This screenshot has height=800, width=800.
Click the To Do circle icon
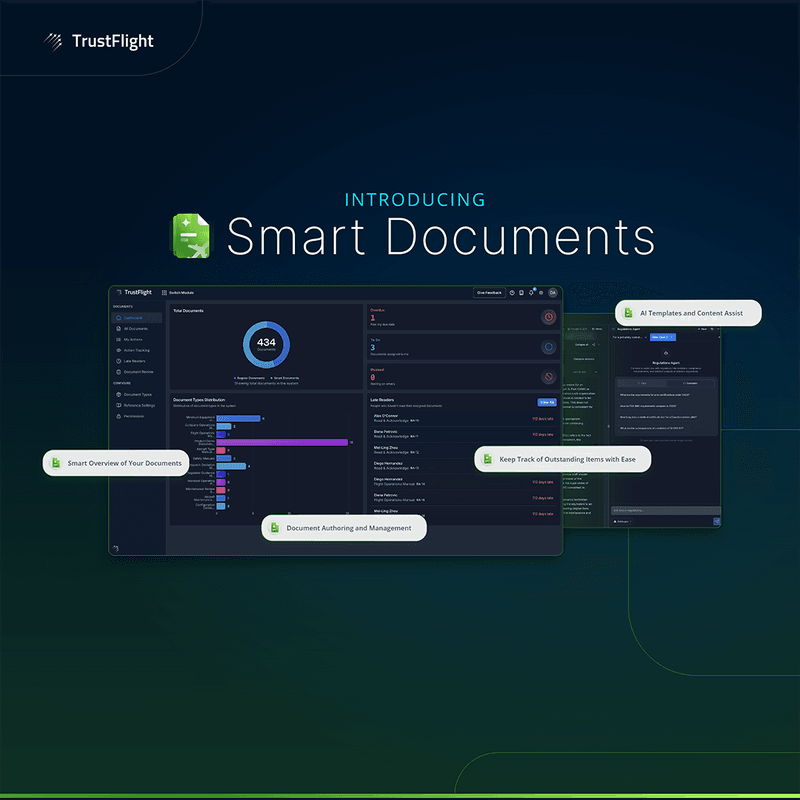coord(548,347)
